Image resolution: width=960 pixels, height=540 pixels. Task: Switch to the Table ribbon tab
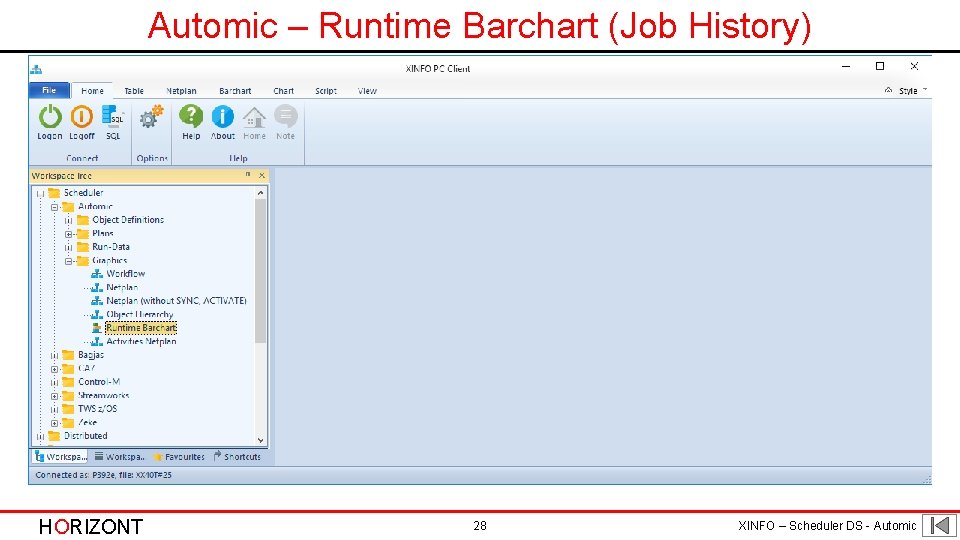coord(133,91)
